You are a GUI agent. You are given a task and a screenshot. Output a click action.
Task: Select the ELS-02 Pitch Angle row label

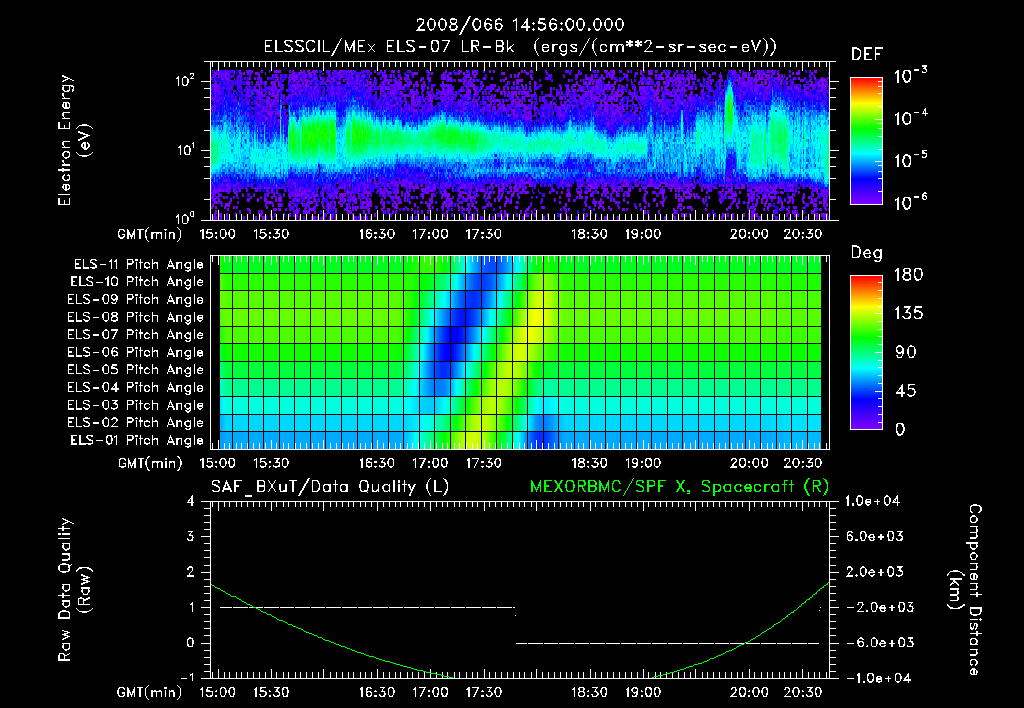pyautogui.click(x=136, y=423)
